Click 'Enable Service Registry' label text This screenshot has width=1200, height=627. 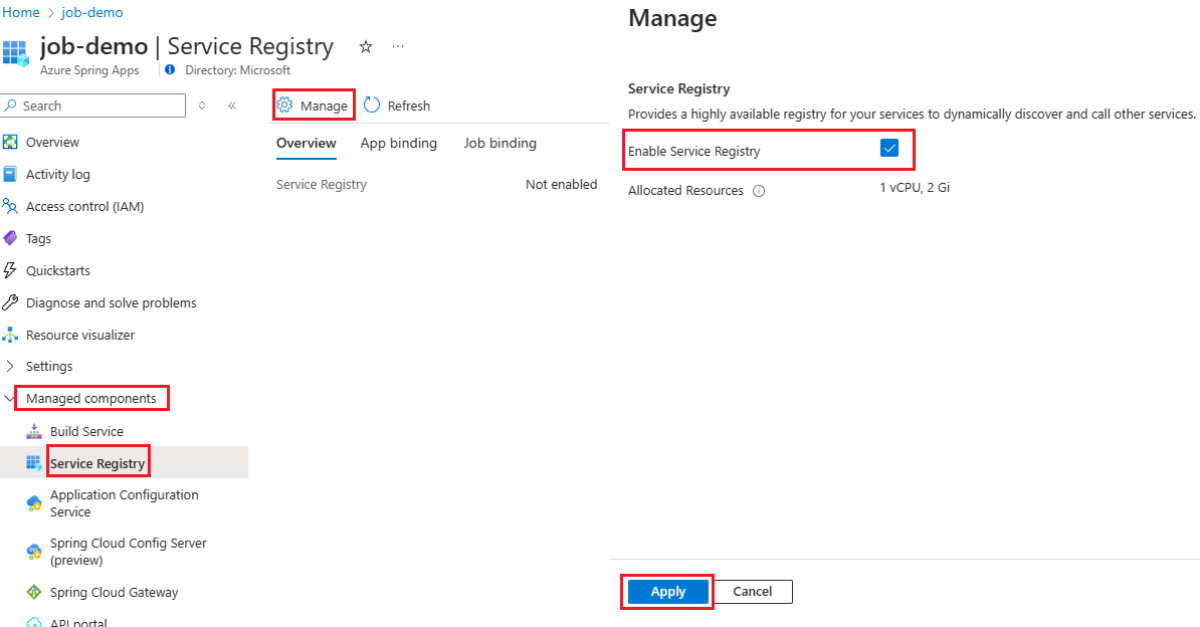[x=694, y=152]
